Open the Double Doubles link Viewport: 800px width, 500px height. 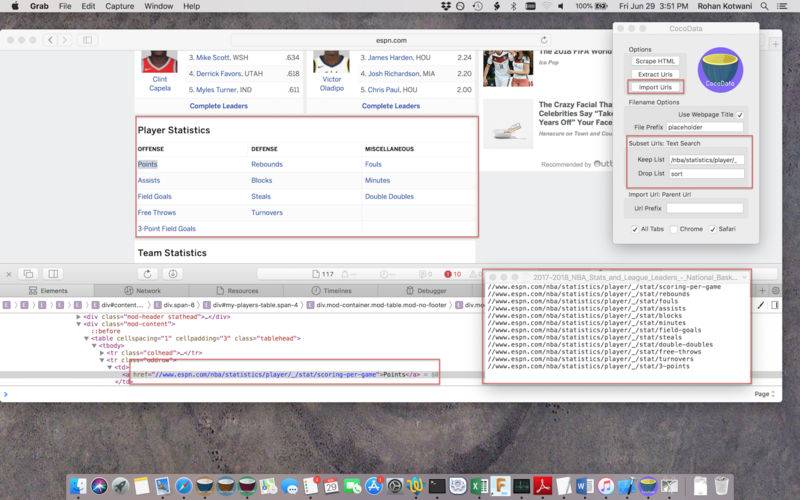pos(389,196)
